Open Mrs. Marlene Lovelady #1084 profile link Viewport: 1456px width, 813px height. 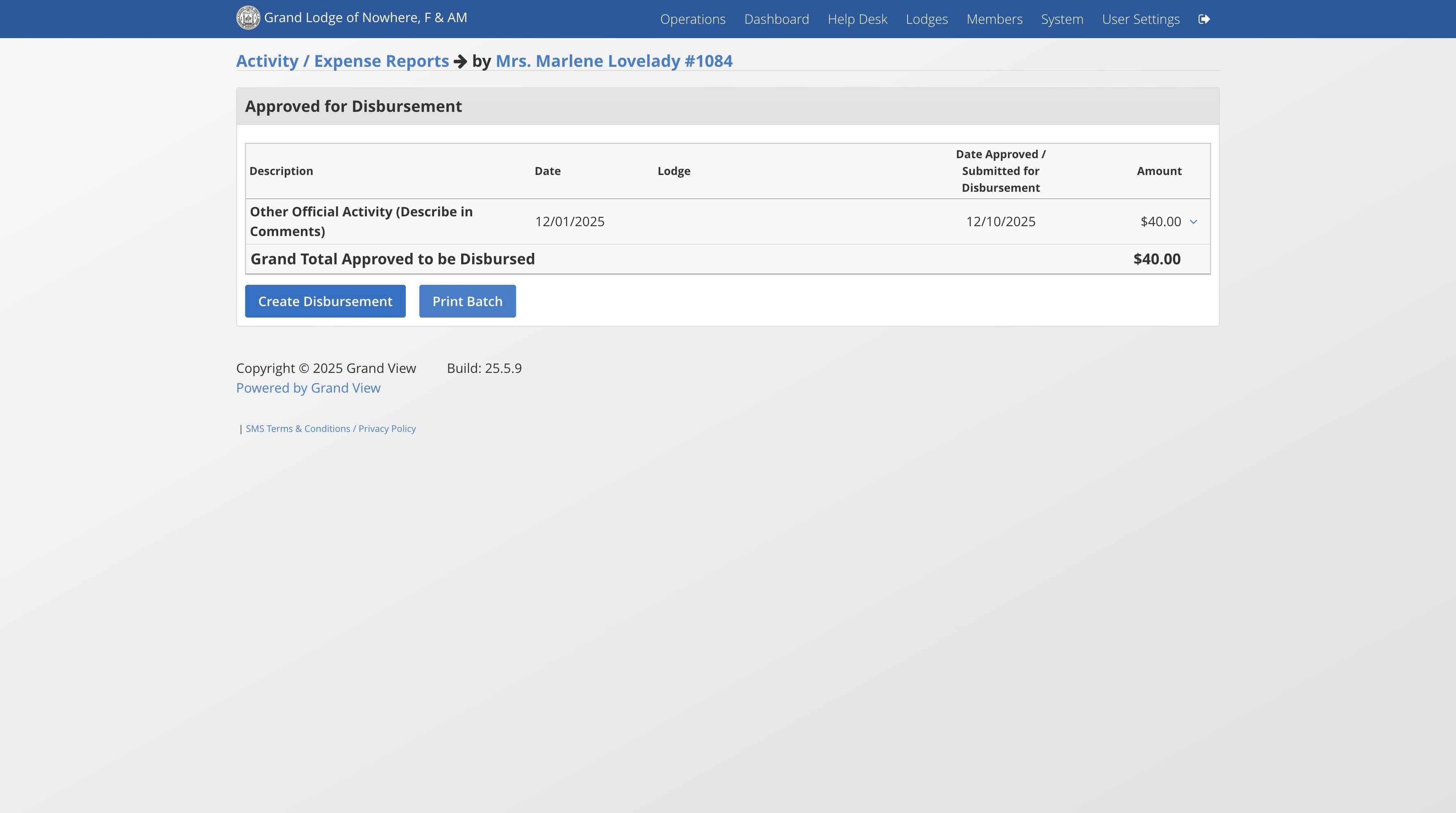point(614,61)
